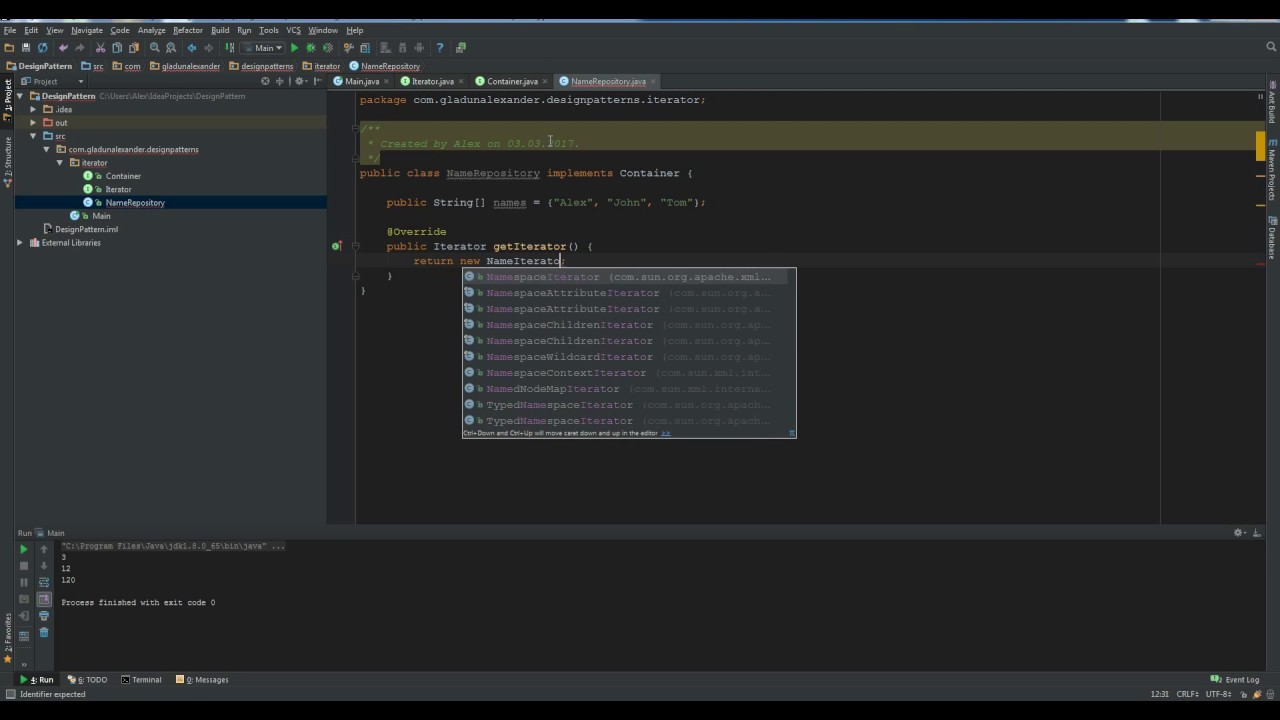Image resolution: width=1280 pixels, height=720 pixels.
Task: Open the Messages tool window tab
Action: 202,680
